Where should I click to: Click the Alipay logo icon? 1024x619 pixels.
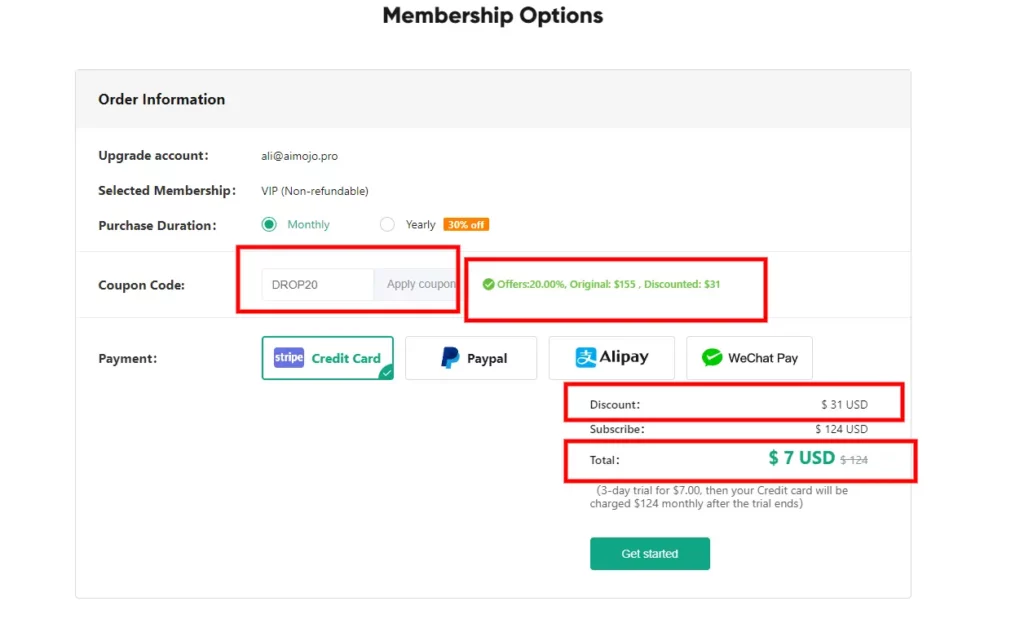tap(585, 357)
